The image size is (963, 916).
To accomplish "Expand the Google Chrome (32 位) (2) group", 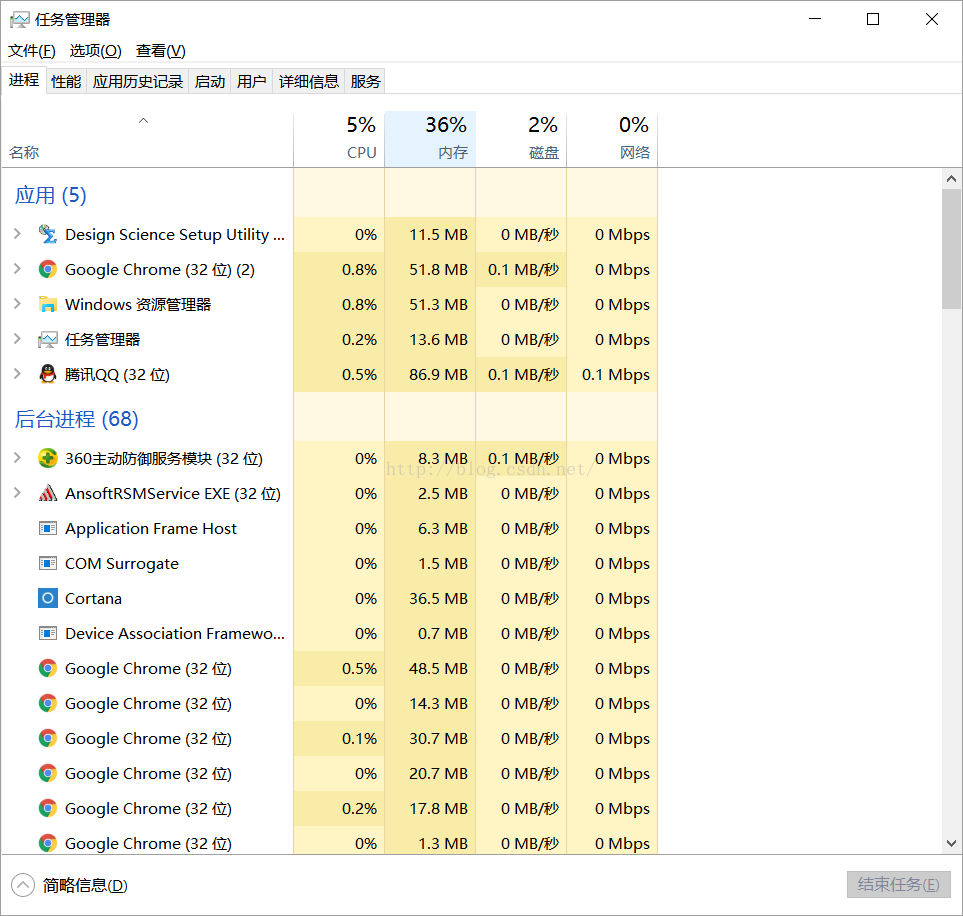I will (17, 269).
